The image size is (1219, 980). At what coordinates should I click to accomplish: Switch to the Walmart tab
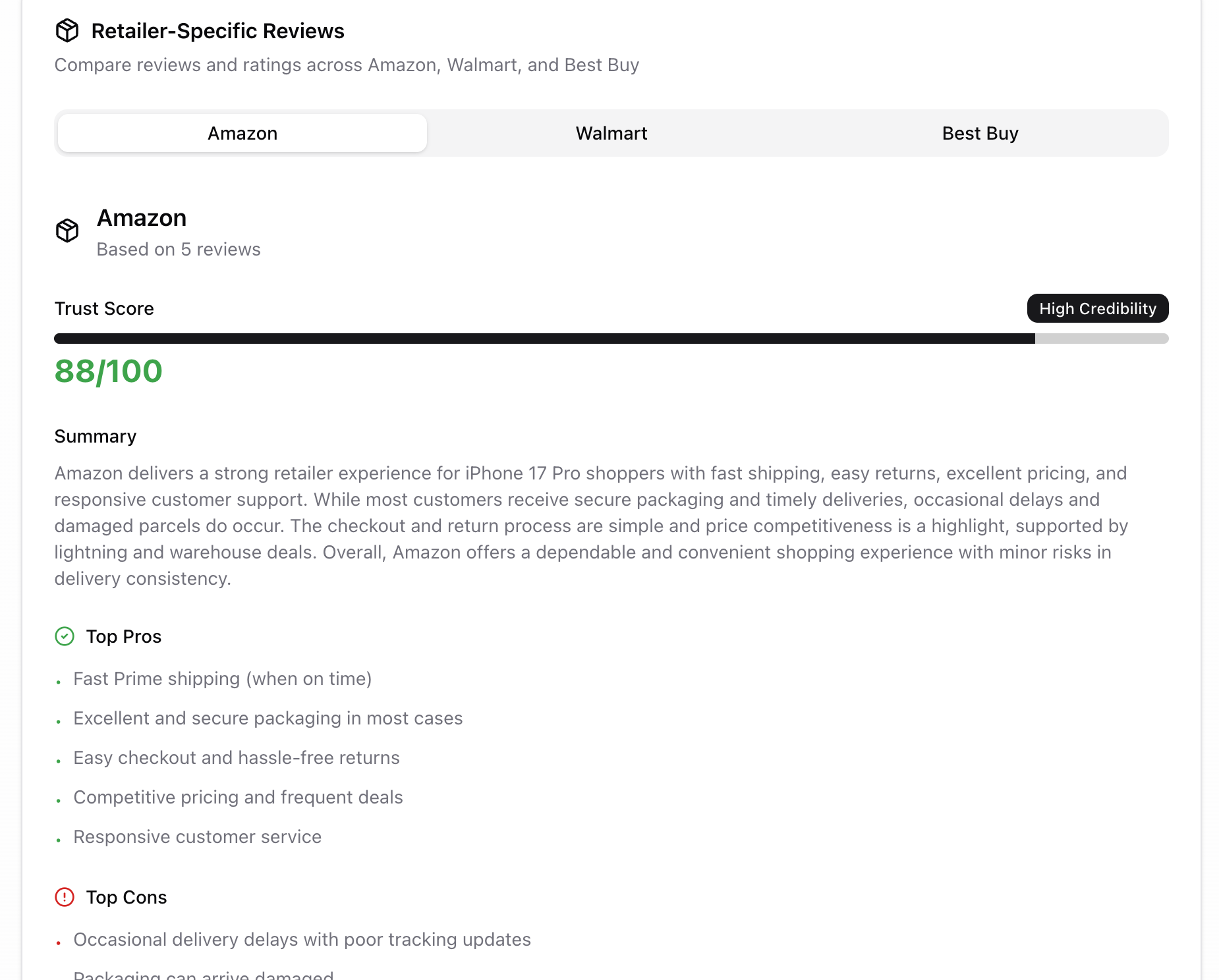tap(611, 133)
